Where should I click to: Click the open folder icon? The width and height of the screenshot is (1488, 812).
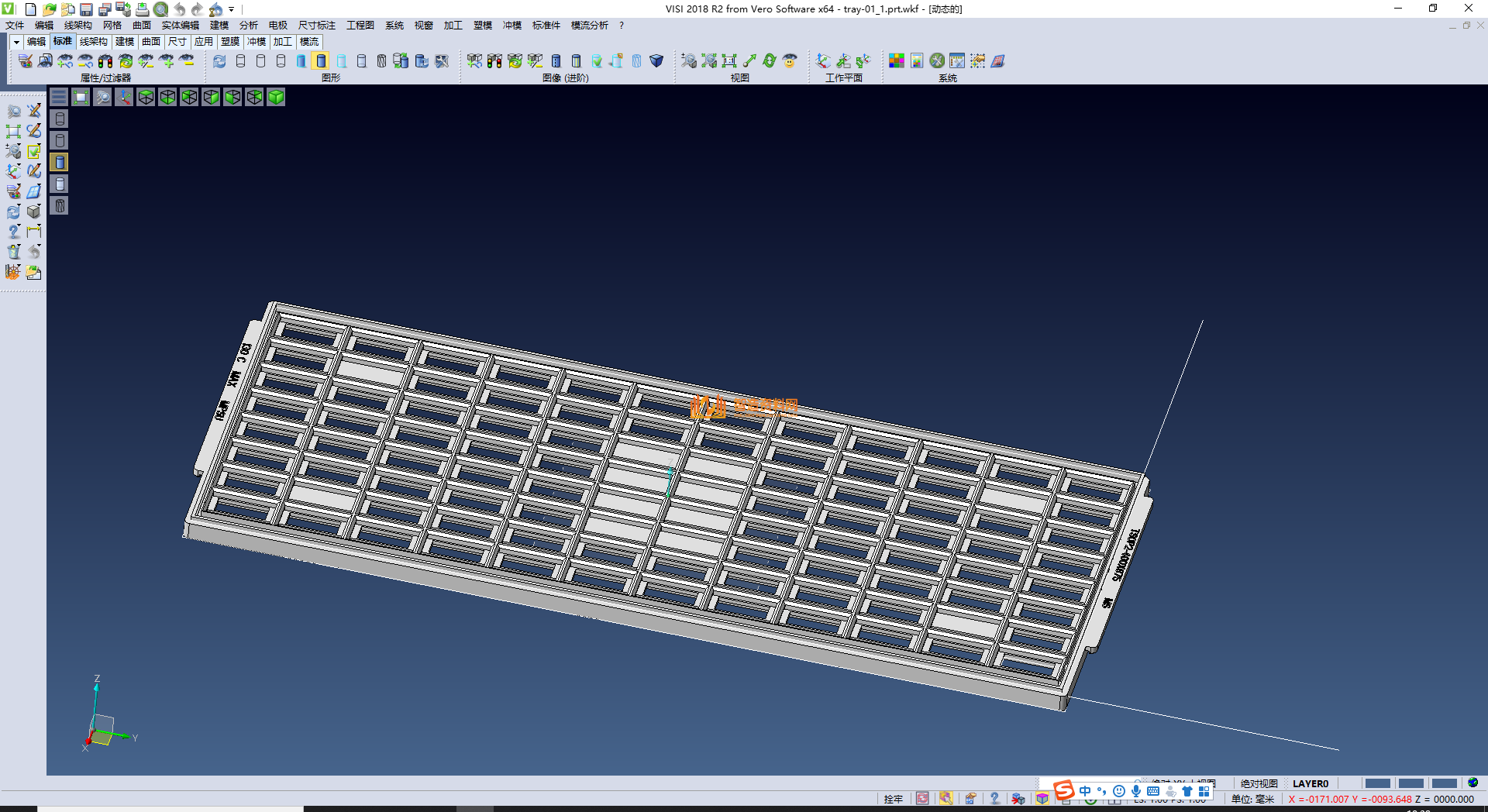click(49, 9)
